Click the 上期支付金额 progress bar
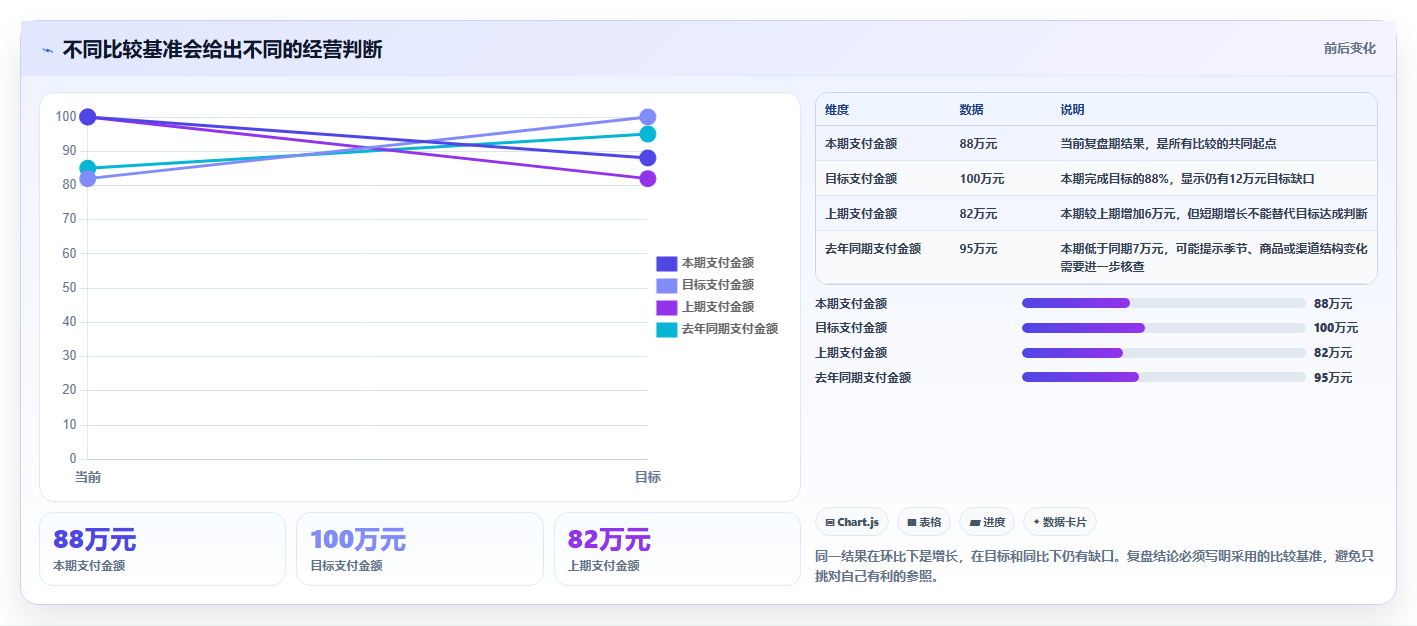Viewport: 1417px width, 626px height. click(1164, 353)
